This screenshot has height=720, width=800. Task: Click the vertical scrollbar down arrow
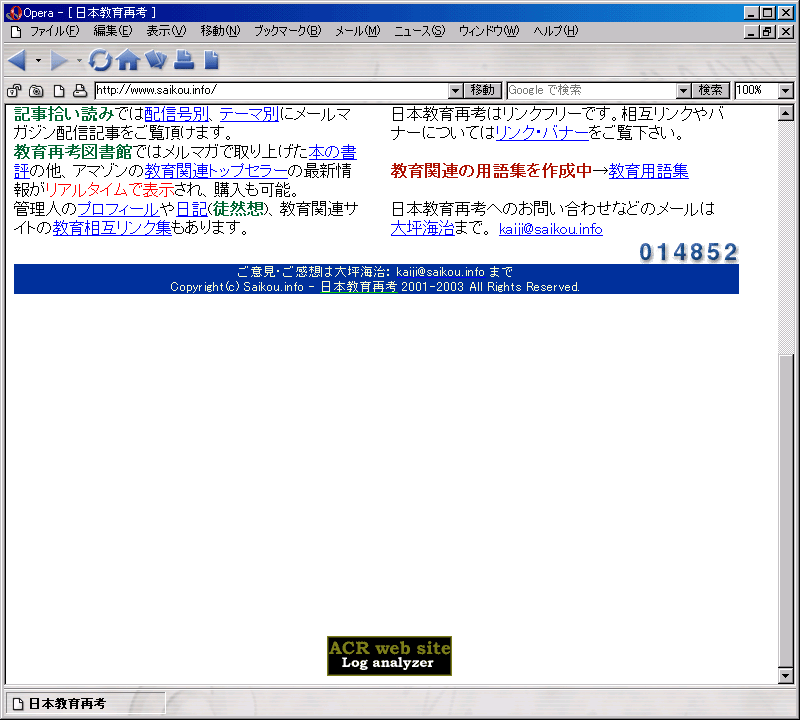786,676
